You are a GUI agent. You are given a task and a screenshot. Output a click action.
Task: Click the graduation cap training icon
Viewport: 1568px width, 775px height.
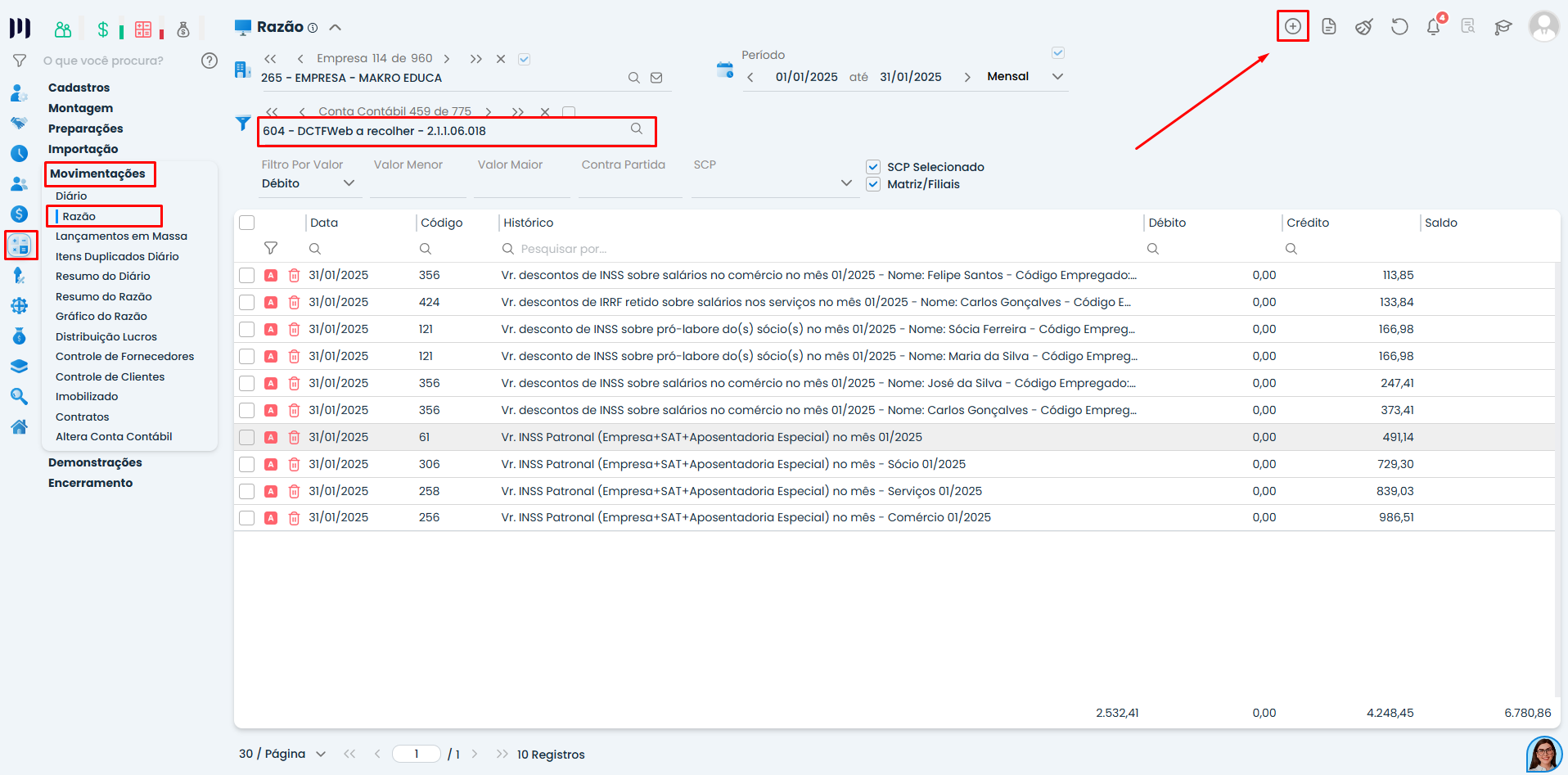coord(1503,27)
